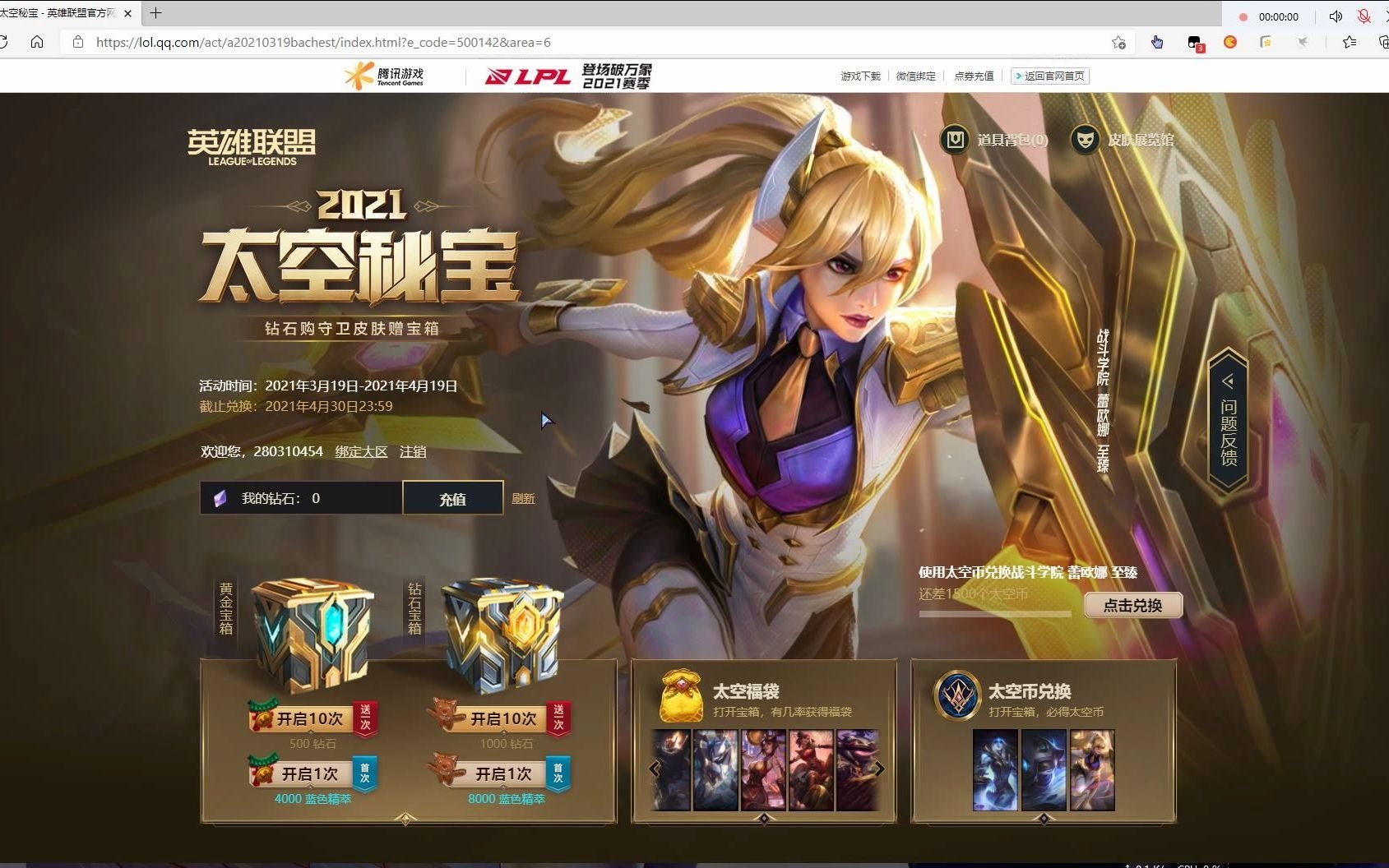1389x868 pixels.
Task: Open the favorites list toolbar icon
Action: 1350,42
